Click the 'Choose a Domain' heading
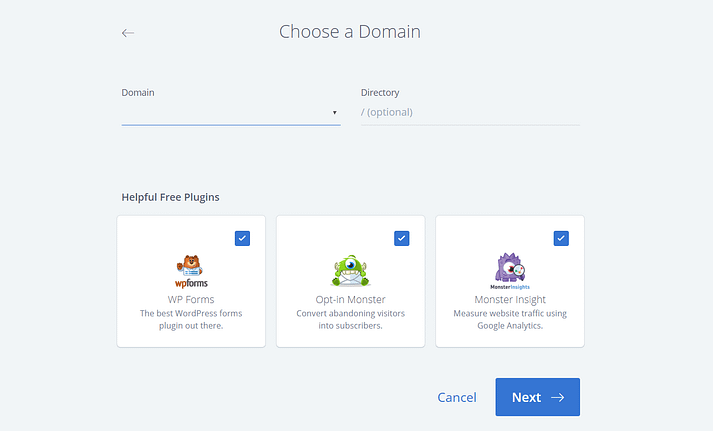Image resolution: width=713 pixels, height=431 pixels. [350, 32]
